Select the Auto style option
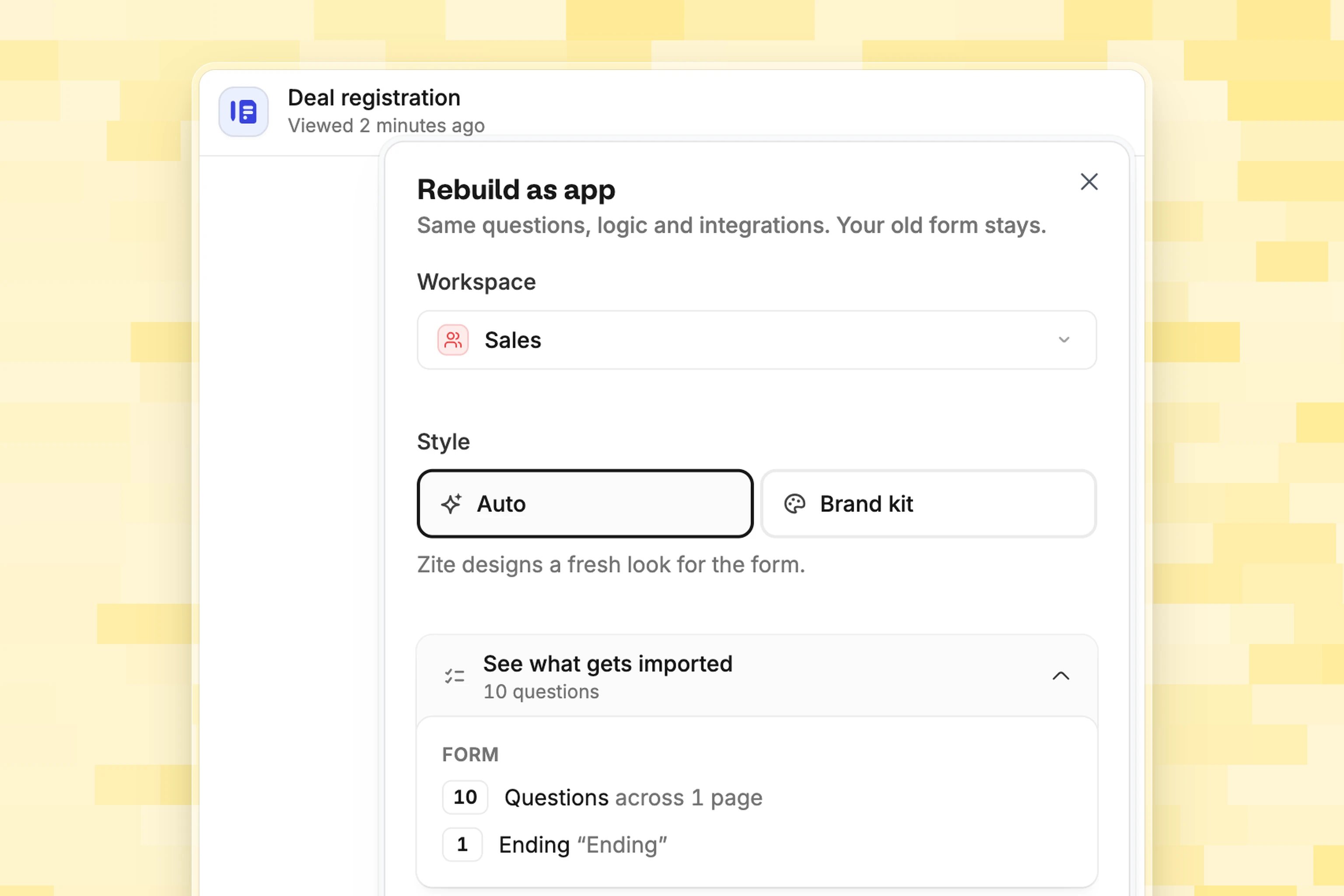The width and height of the screenshot is (1344, 896). point(585,504)
